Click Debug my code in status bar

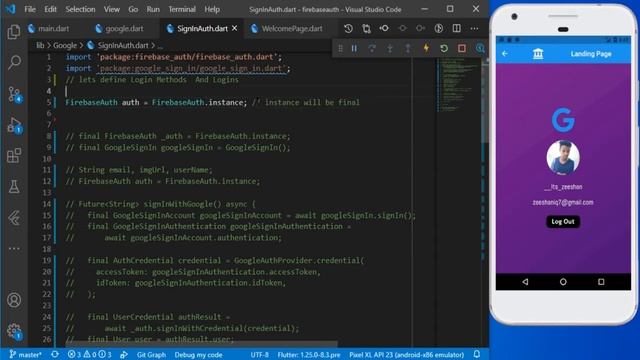pos(198,355)
